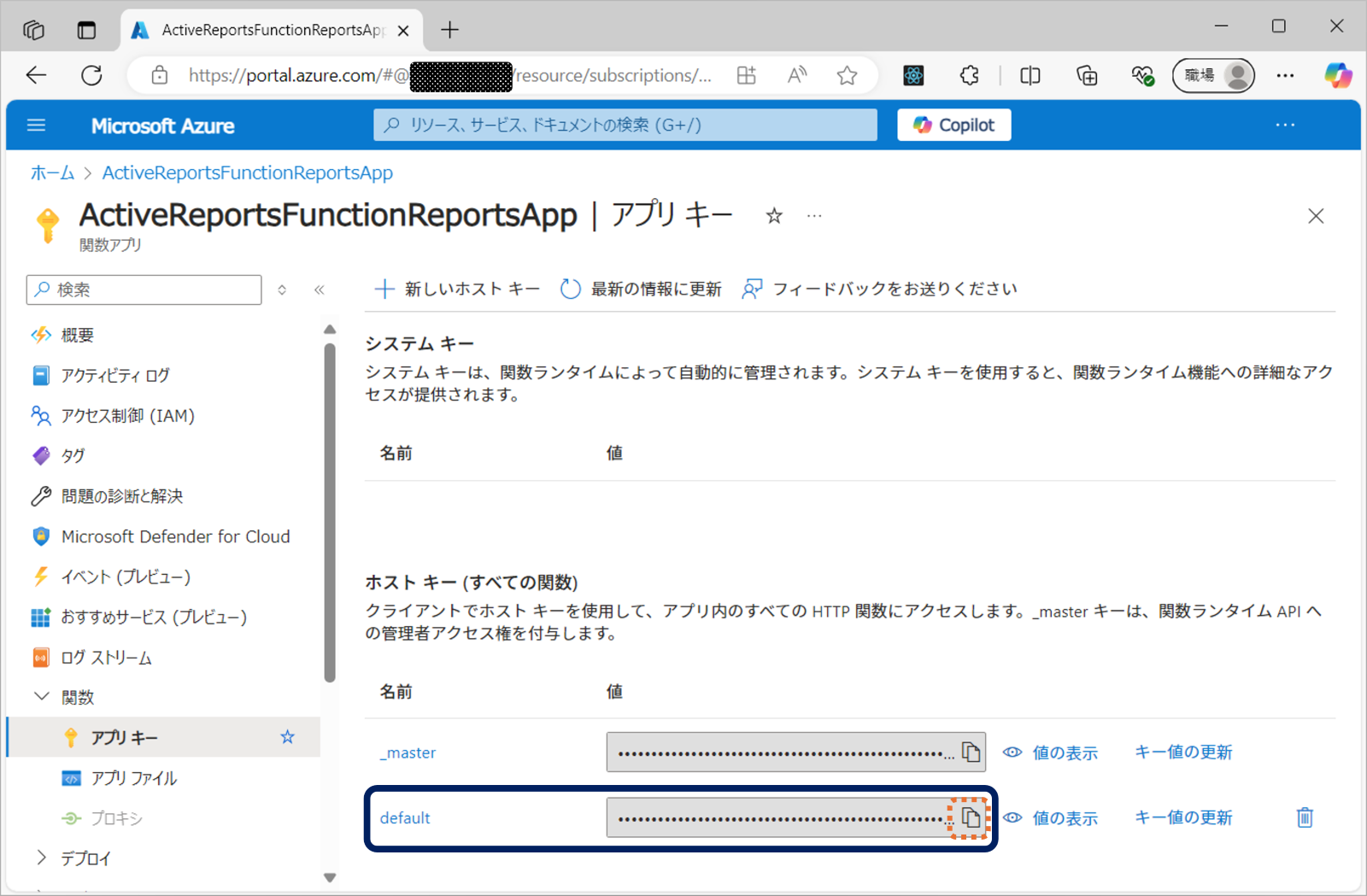Focus the sidebar 検索 field
This screenshot has height=896, width=1367.
click(x=144, y=290)
